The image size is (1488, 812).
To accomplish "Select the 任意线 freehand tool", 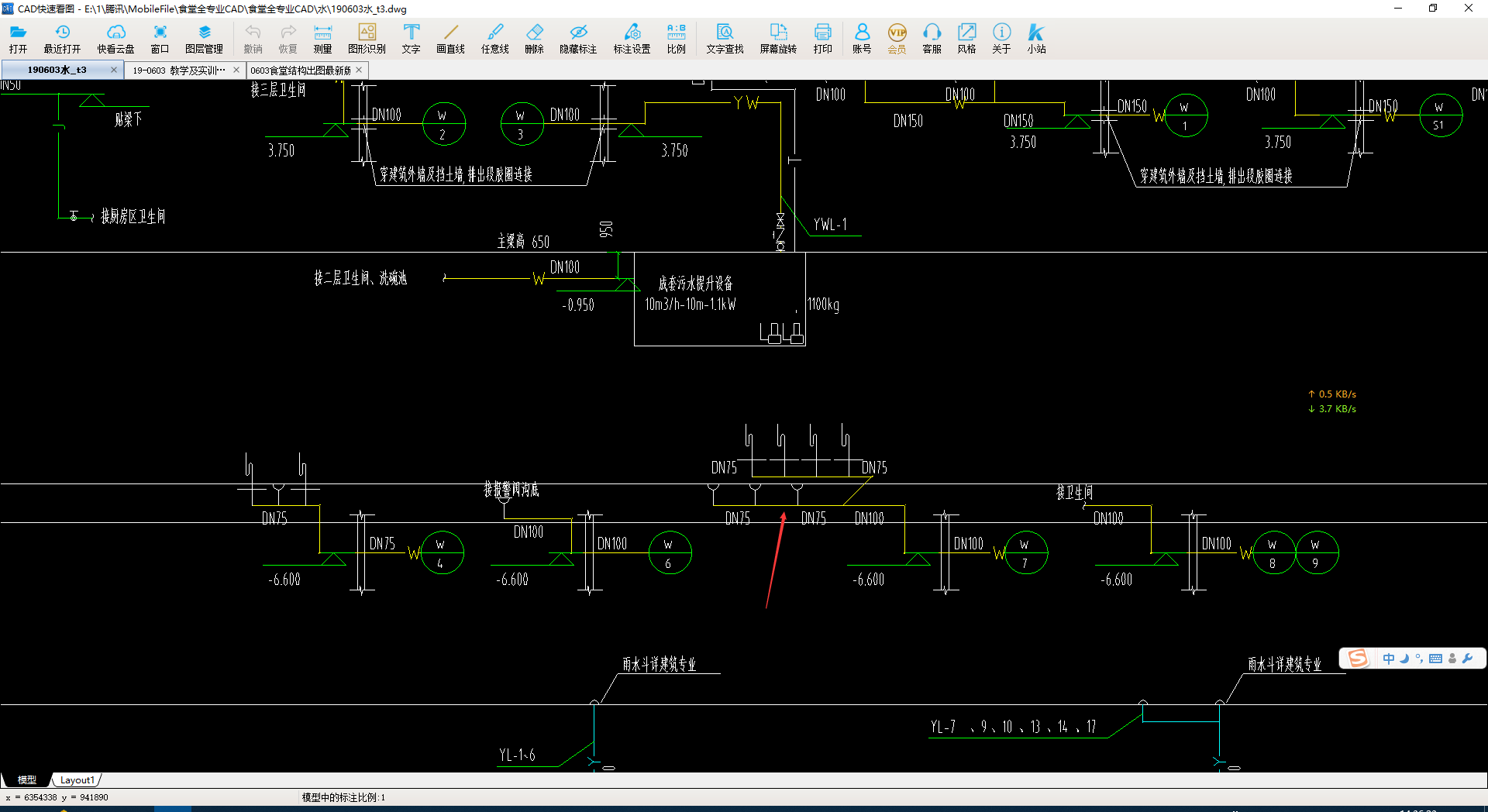I will 494,39.
